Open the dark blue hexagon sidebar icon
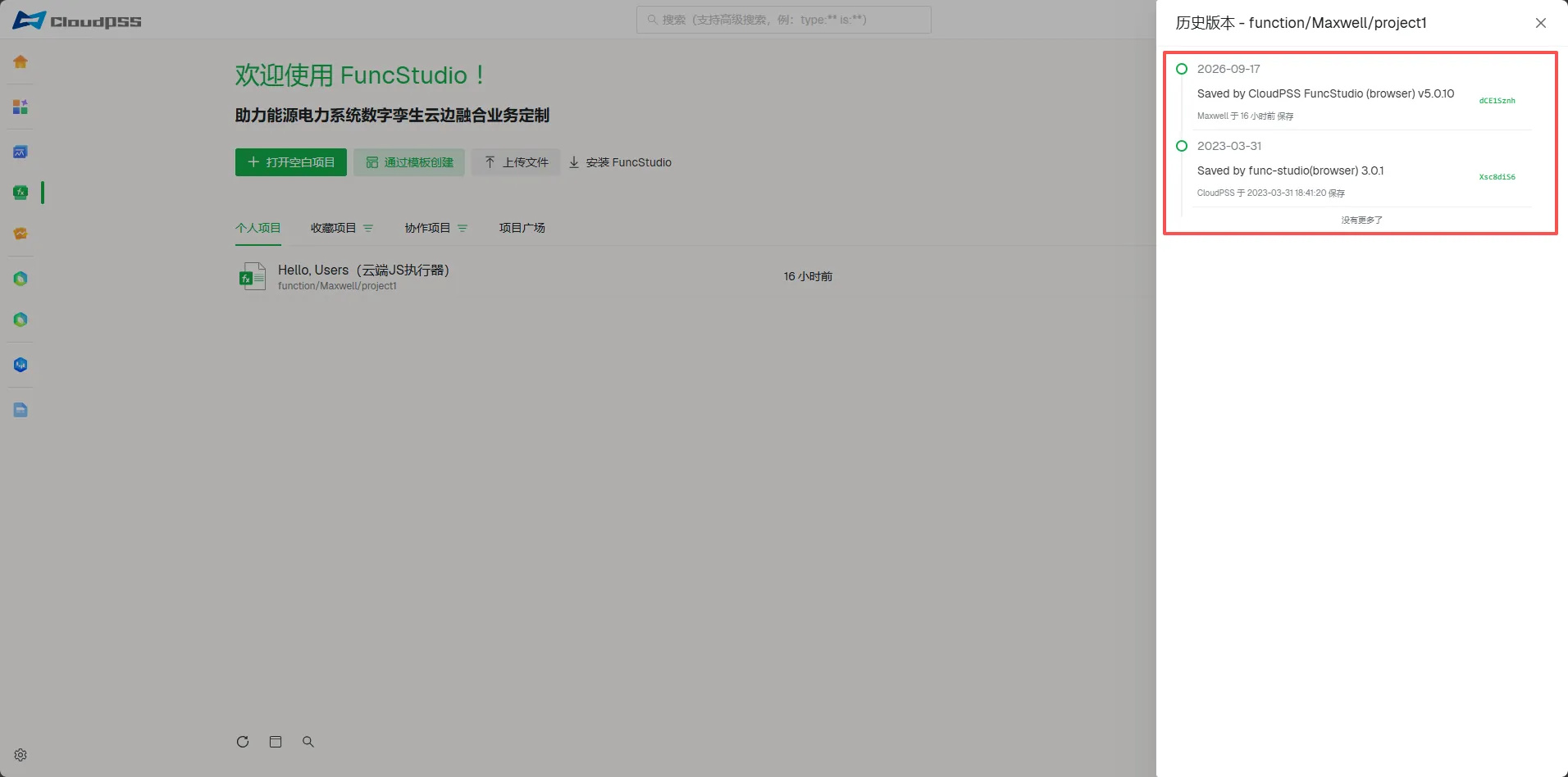The height and width of the screenshot is (777, 1568). tap(21, 365)
